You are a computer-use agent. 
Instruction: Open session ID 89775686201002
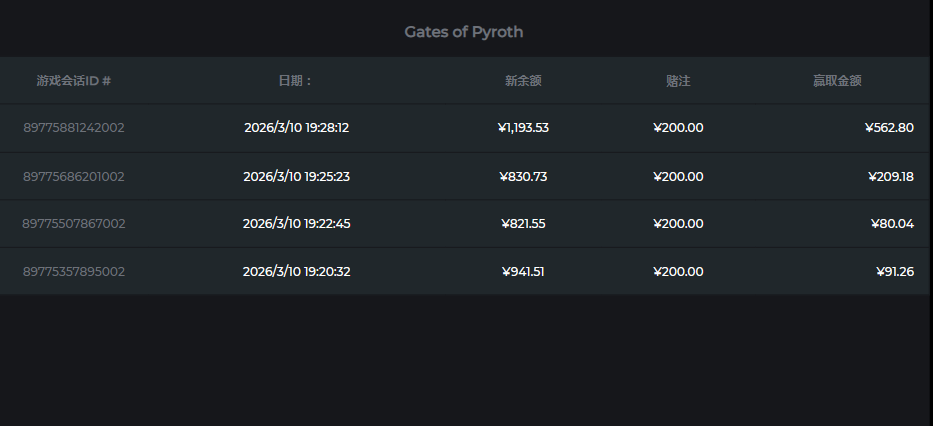tap(74, 177)
